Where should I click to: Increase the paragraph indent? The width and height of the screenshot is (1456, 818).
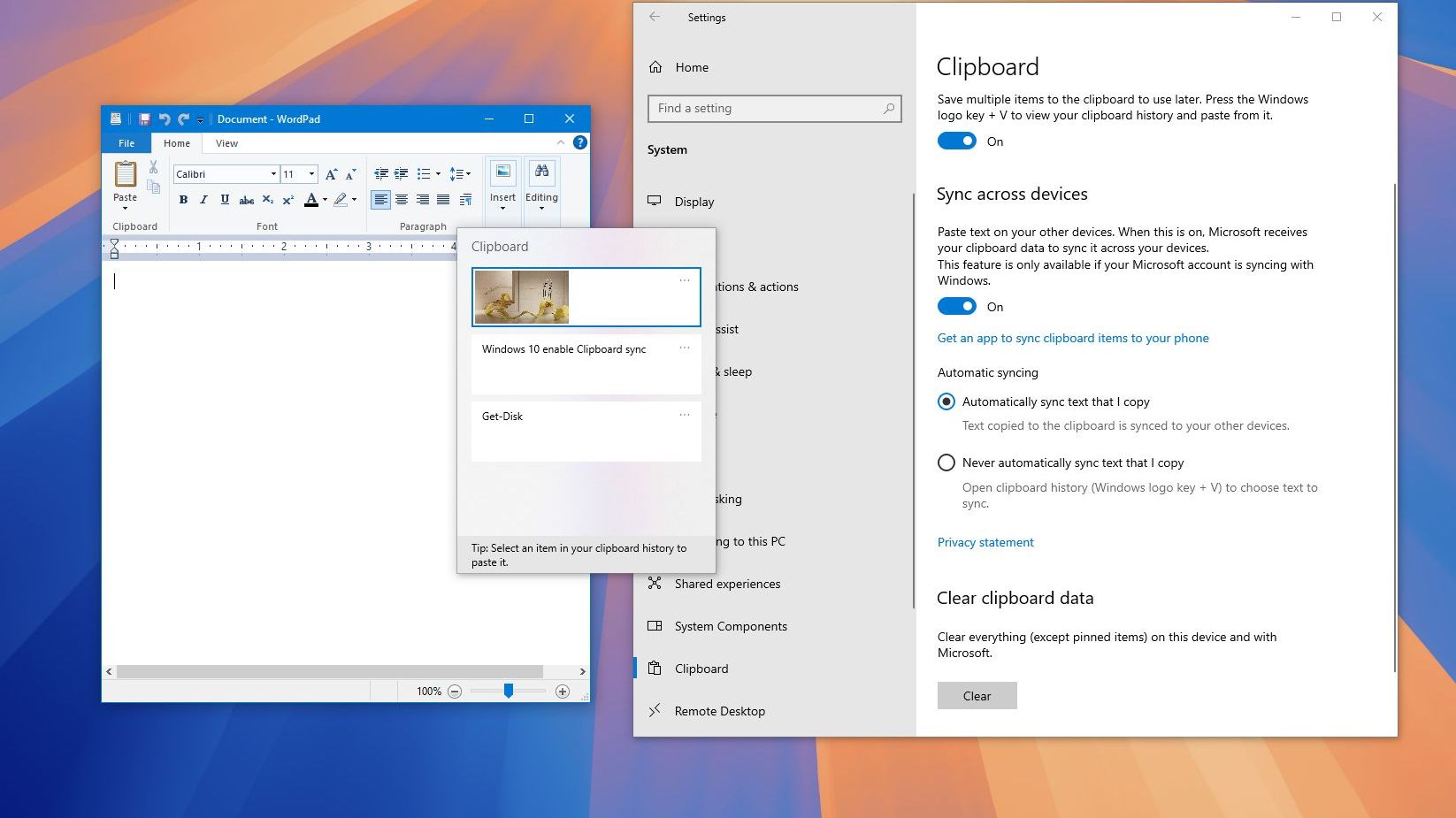402,174
